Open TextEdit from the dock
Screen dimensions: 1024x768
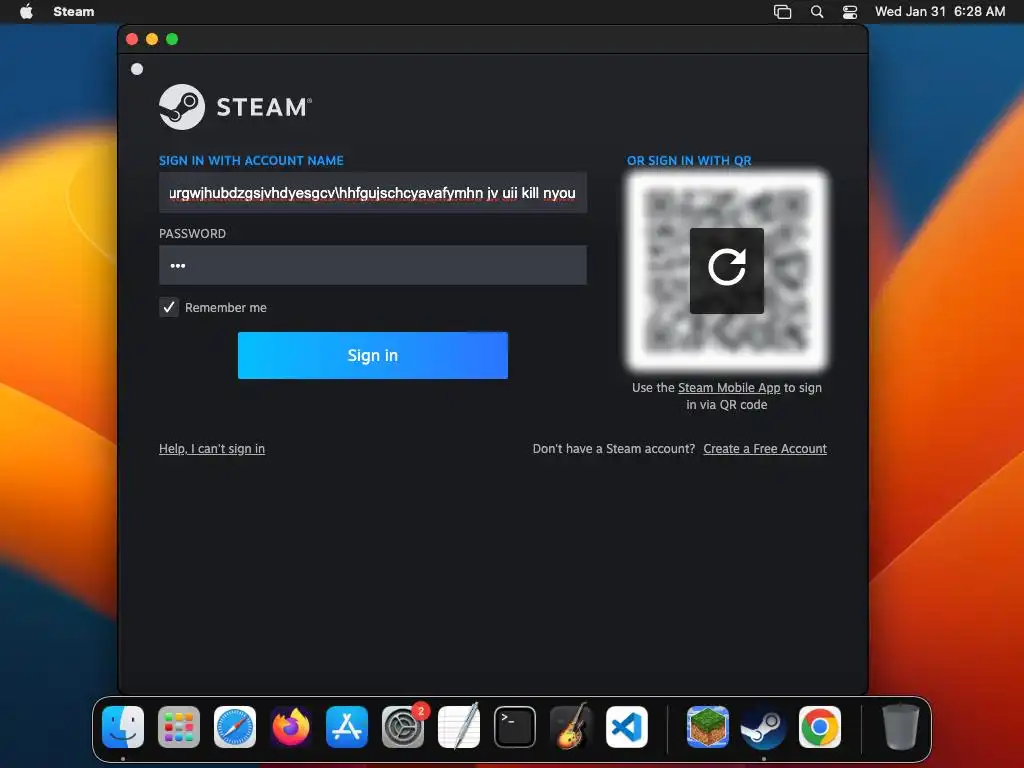[458, 727]
